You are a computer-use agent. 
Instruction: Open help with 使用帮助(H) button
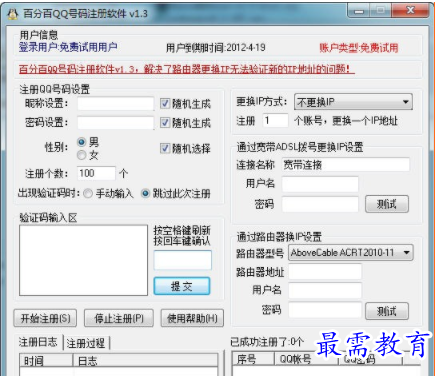point(192,318)
